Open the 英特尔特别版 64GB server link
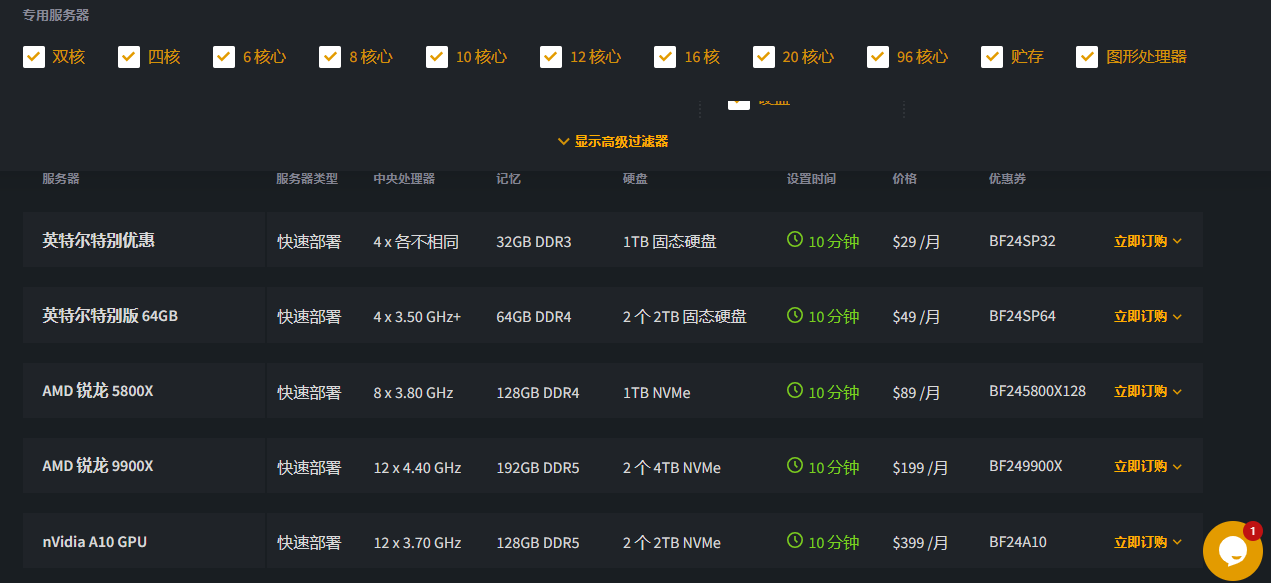The height and width of the screenshot is (583, 1271). [110, 316]
